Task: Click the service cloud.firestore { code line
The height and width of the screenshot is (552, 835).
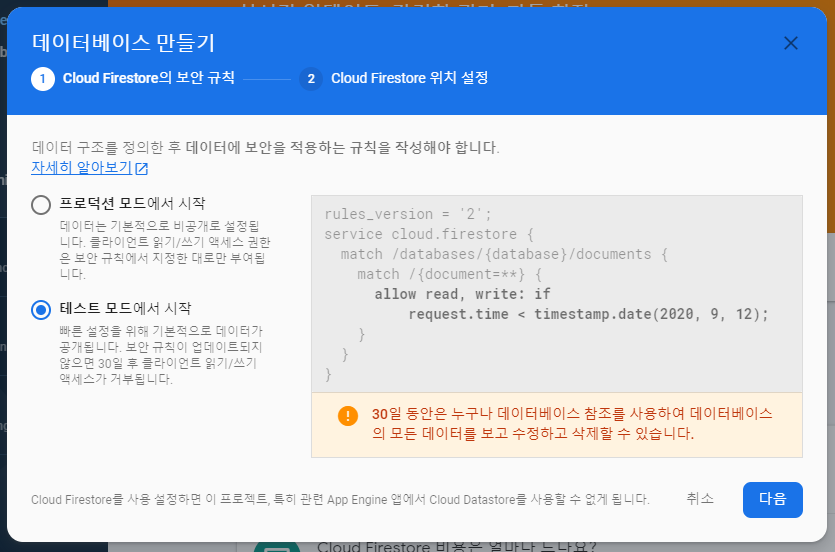Action: point(429,234)
